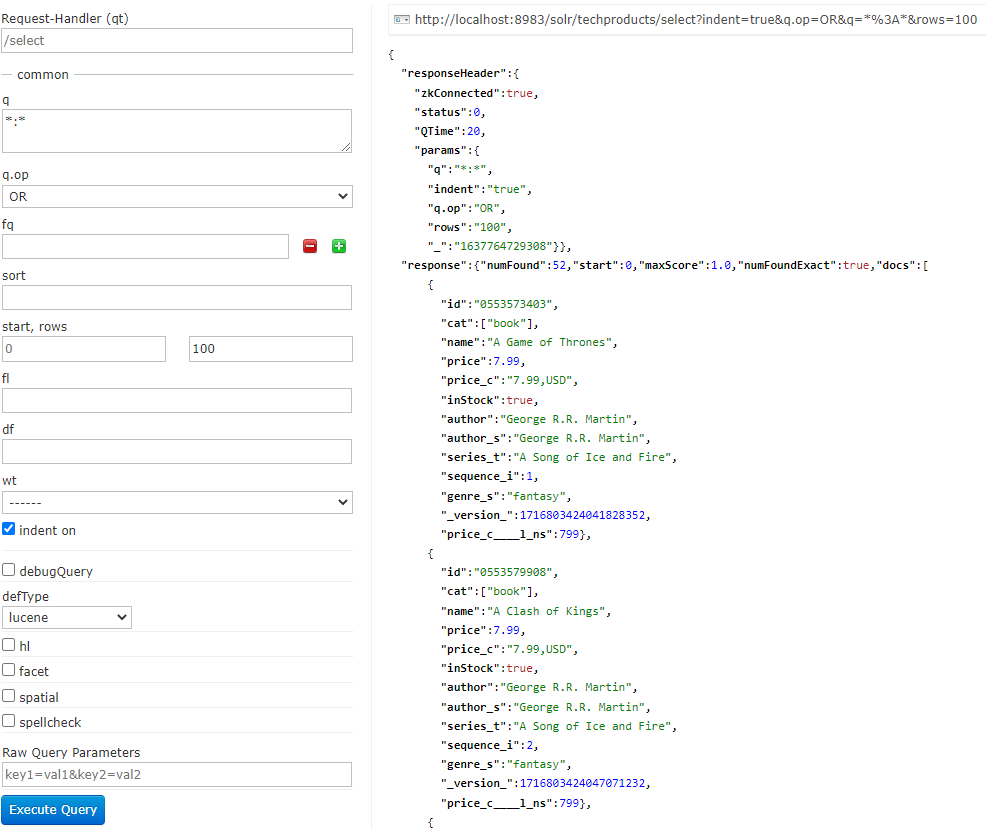Click the "zkConnected" true value
Screen dimensions: 986x830
519,93
